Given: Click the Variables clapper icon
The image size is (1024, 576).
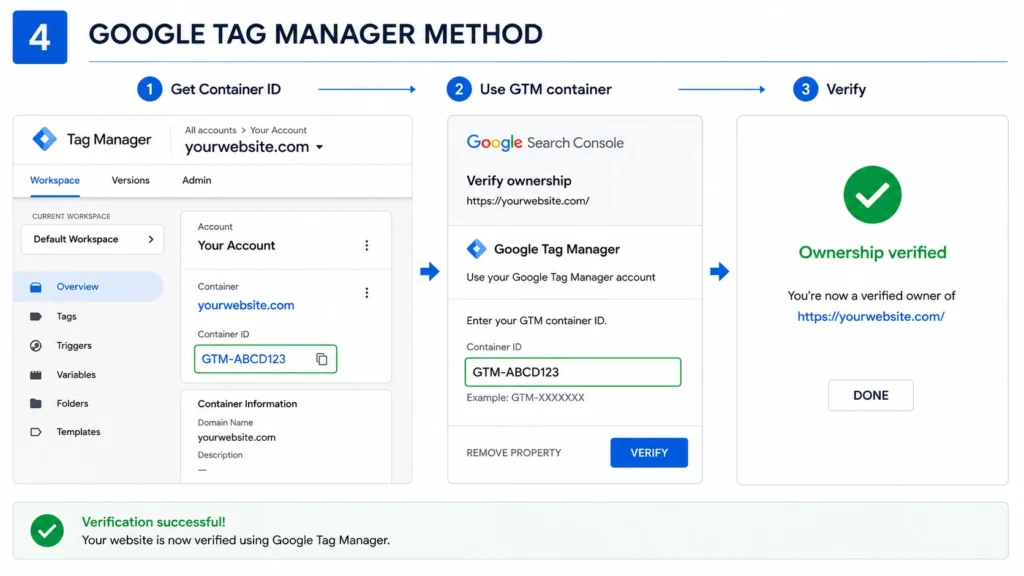Looking at the screenshot, I should (x=36, y=375).
